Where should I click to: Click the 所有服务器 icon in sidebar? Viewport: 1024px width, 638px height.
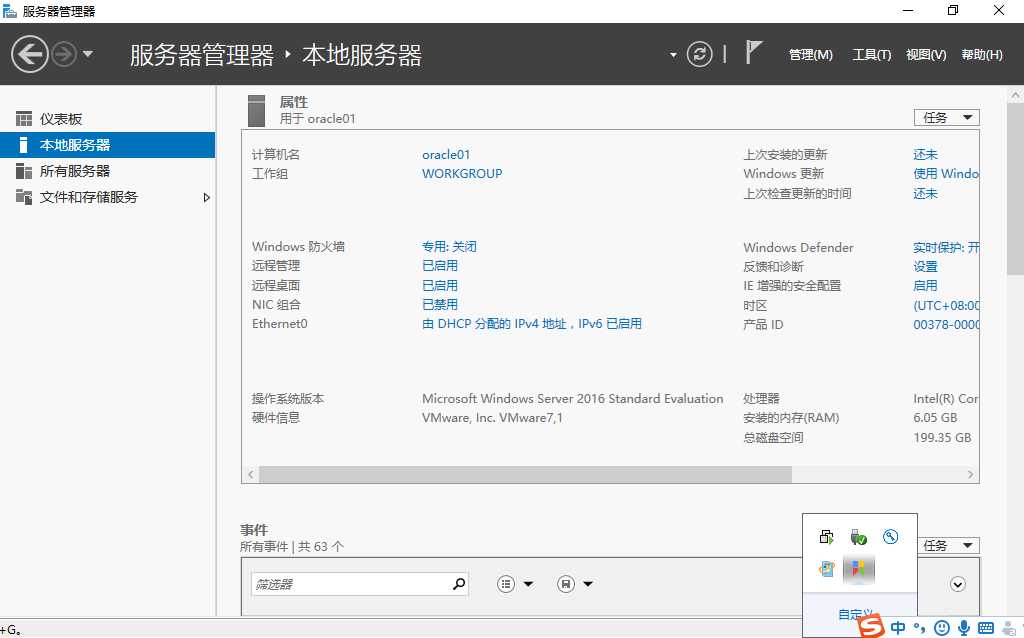pos(24,171)
